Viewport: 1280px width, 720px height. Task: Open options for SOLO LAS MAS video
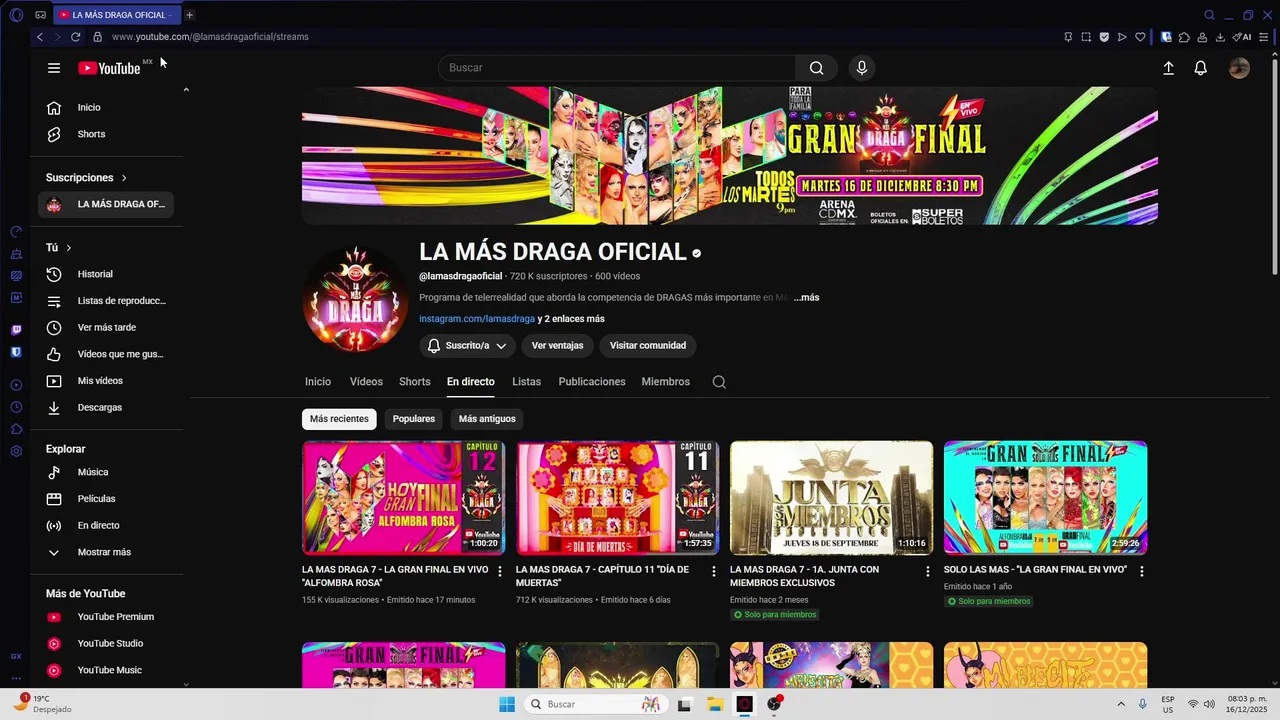tap(1142, 571)
